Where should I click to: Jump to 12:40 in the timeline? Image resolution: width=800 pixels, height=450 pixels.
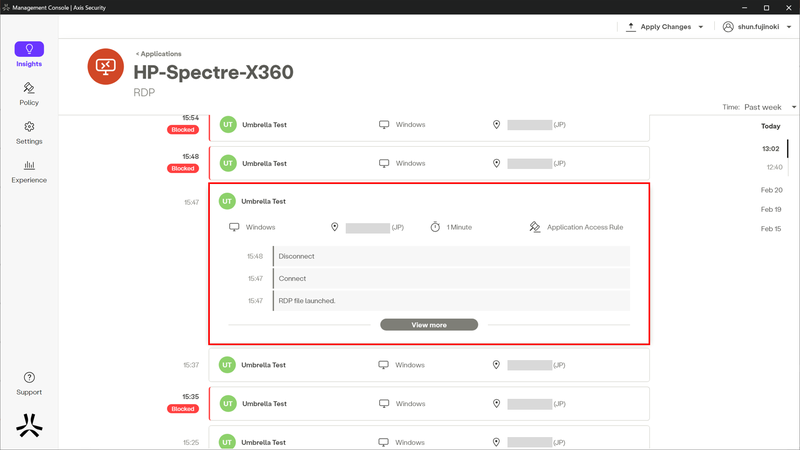point(774,167)
